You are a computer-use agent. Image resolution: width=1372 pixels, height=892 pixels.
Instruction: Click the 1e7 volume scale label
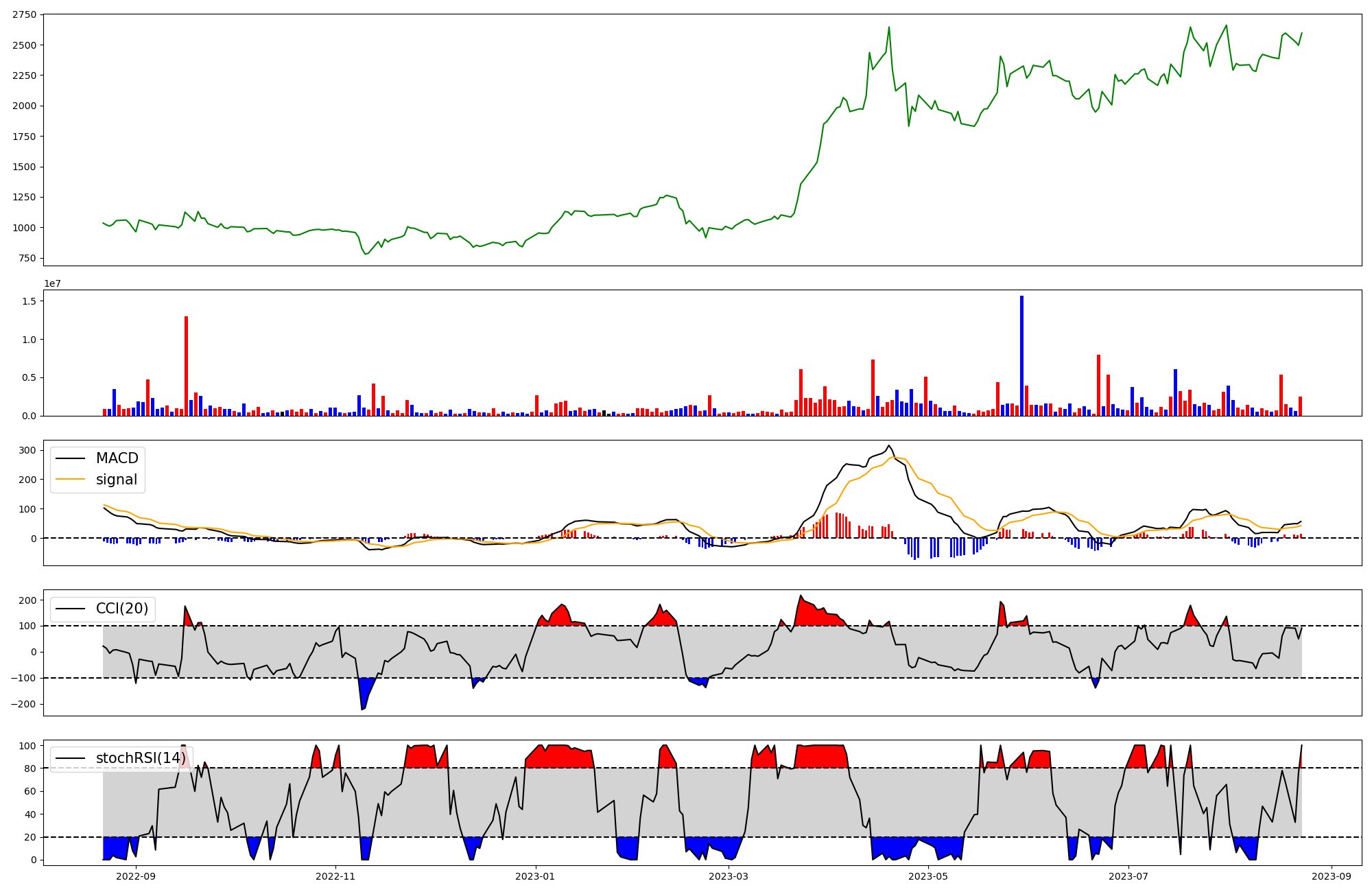(x=53, y=283)
